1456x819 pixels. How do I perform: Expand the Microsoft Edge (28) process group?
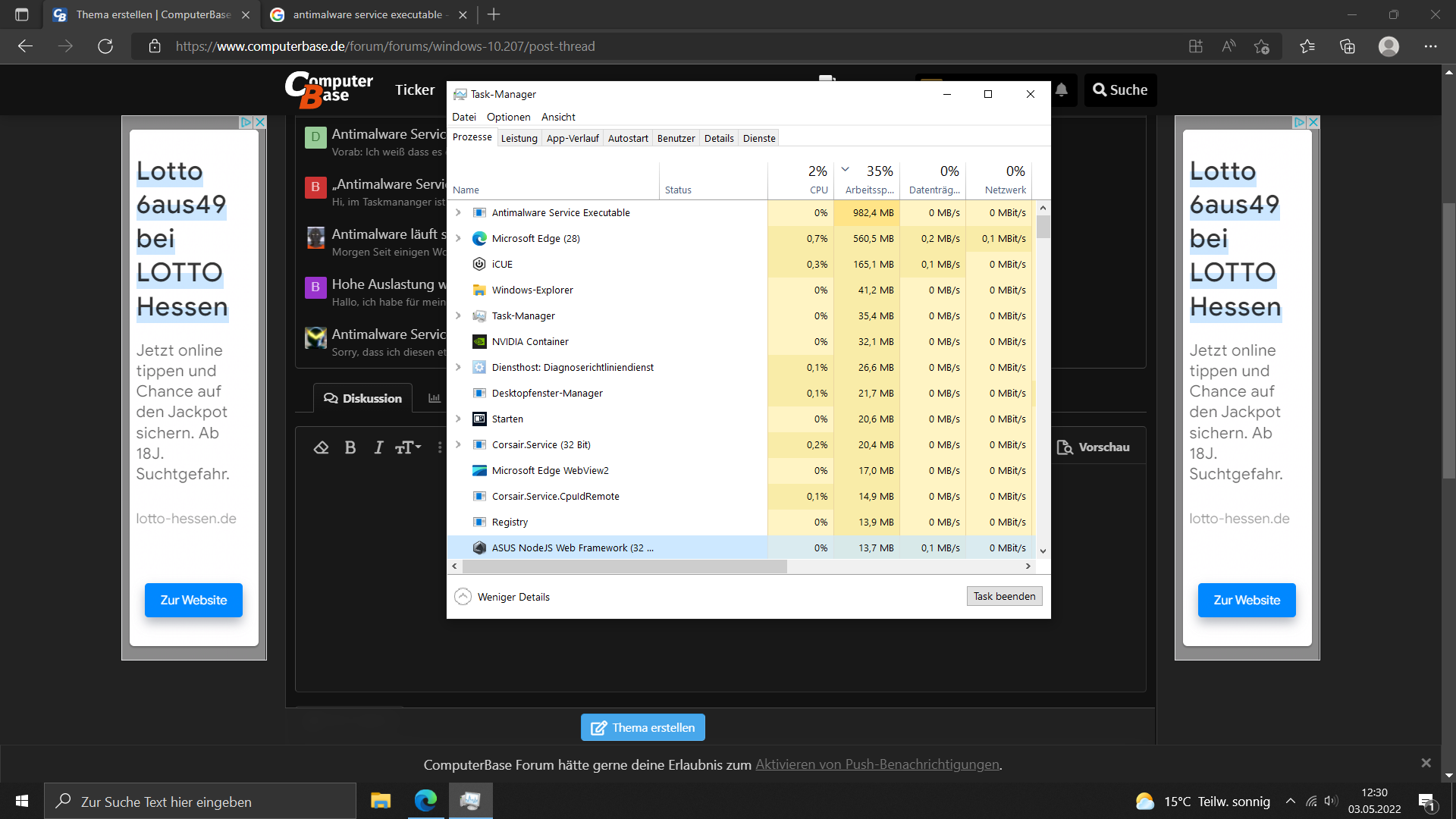click(458, 238)
